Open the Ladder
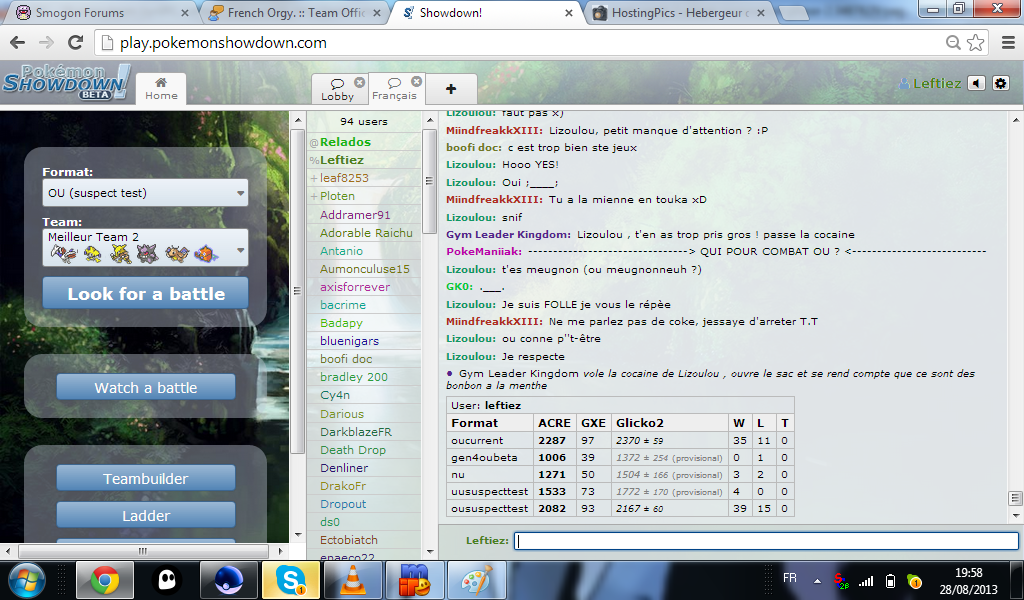This screenshot has height=600, width=1024. 146,515
